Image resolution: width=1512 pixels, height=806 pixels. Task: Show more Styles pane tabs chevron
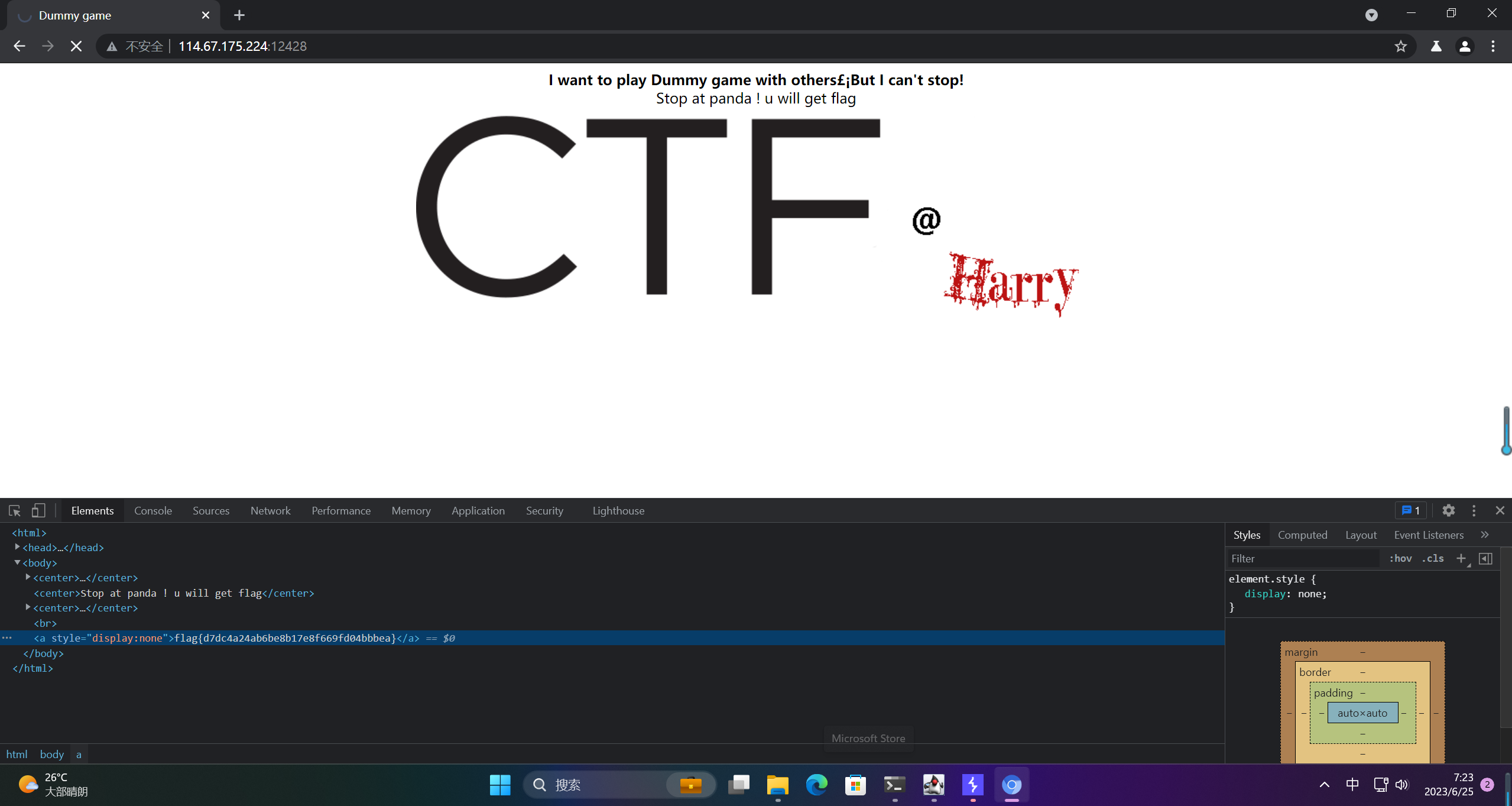click(1484, 535)
